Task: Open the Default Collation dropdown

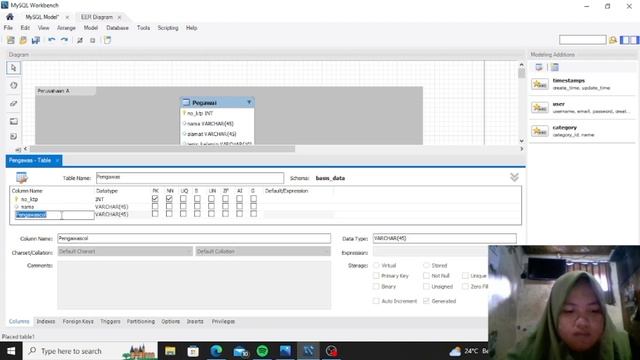Action: pos(263,251)
